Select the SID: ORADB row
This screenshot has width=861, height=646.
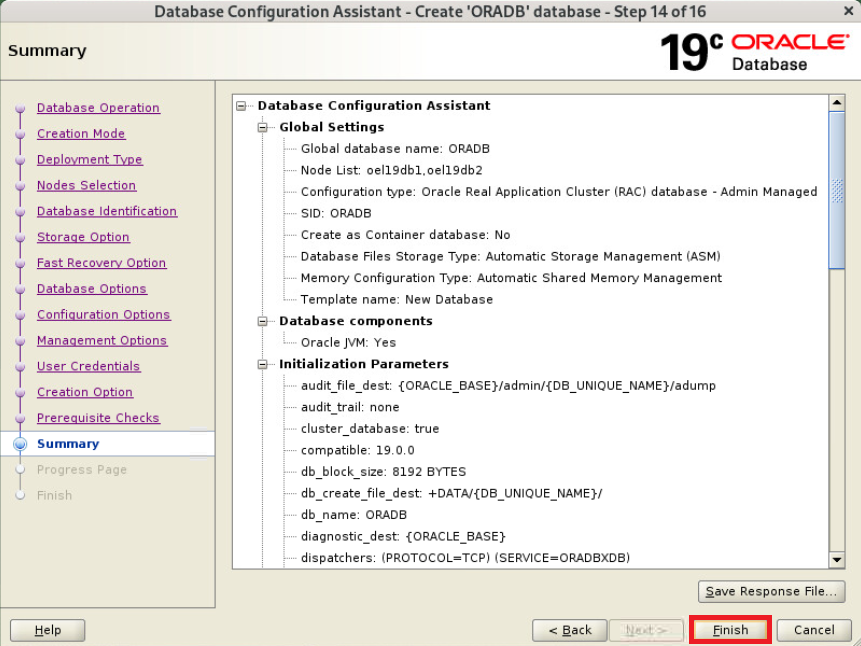336,213
